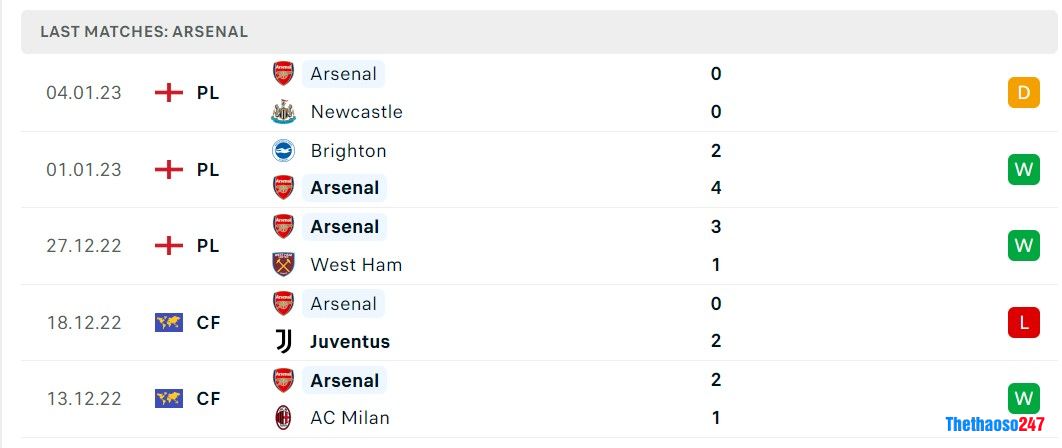Image resolution: width=1062 pixels, height=448 pixels.
Task: Click the AC Milan club crest icon
Action: pos(284,418)
